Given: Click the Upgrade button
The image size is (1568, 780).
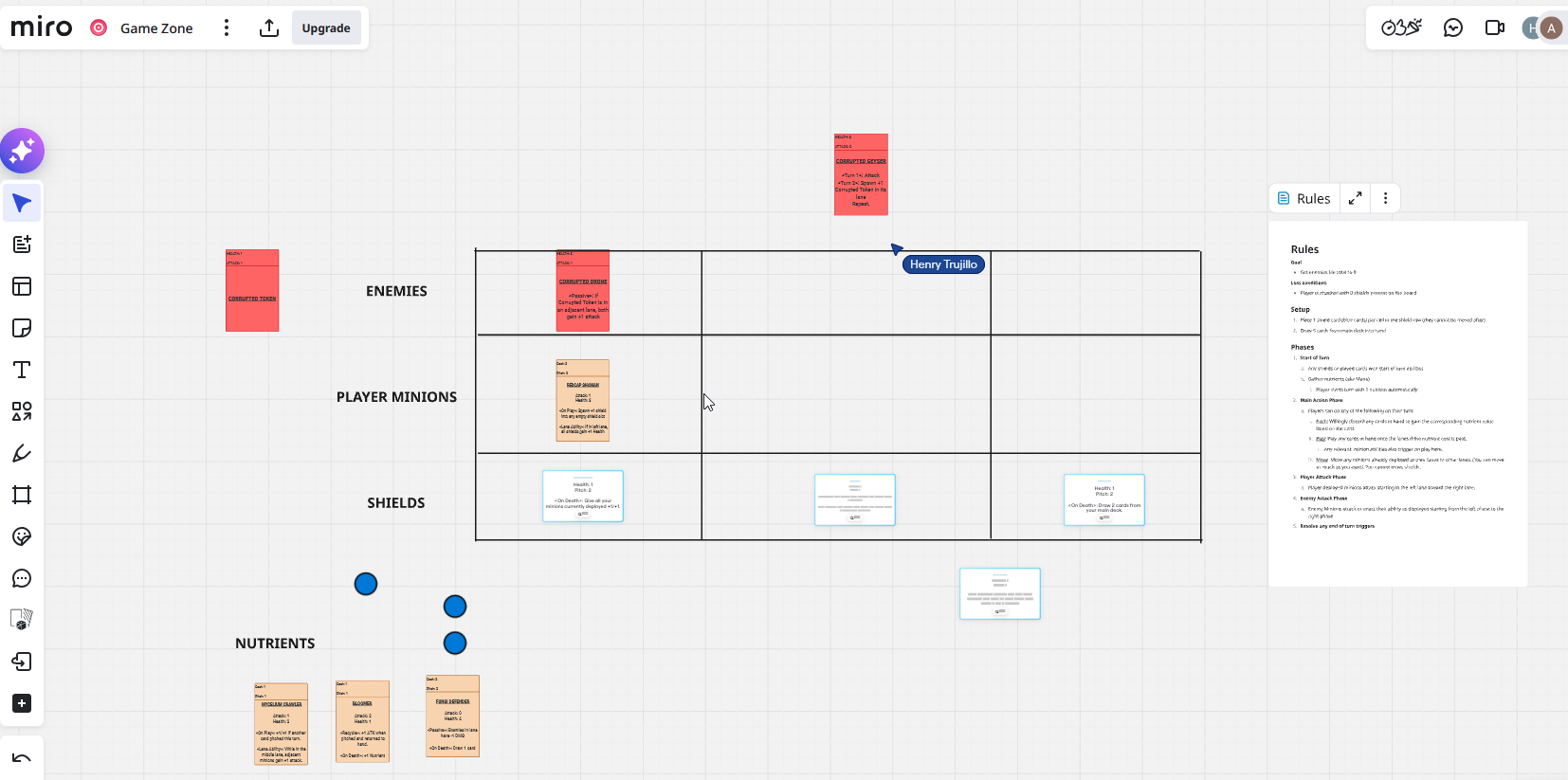Looking at the screenshot, I should [x=326, y=28].
